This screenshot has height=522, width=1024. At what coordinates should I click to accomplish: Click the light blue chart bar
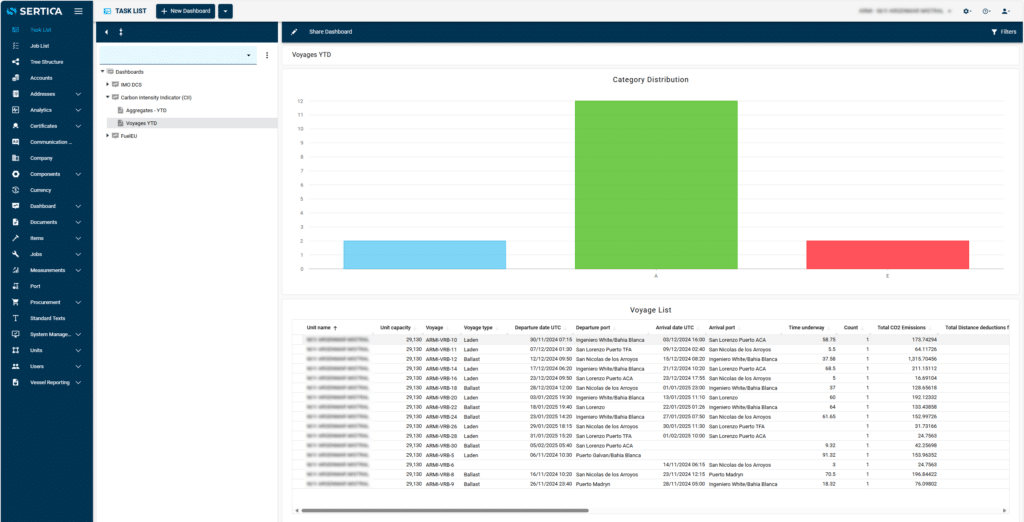click(424, 255)
